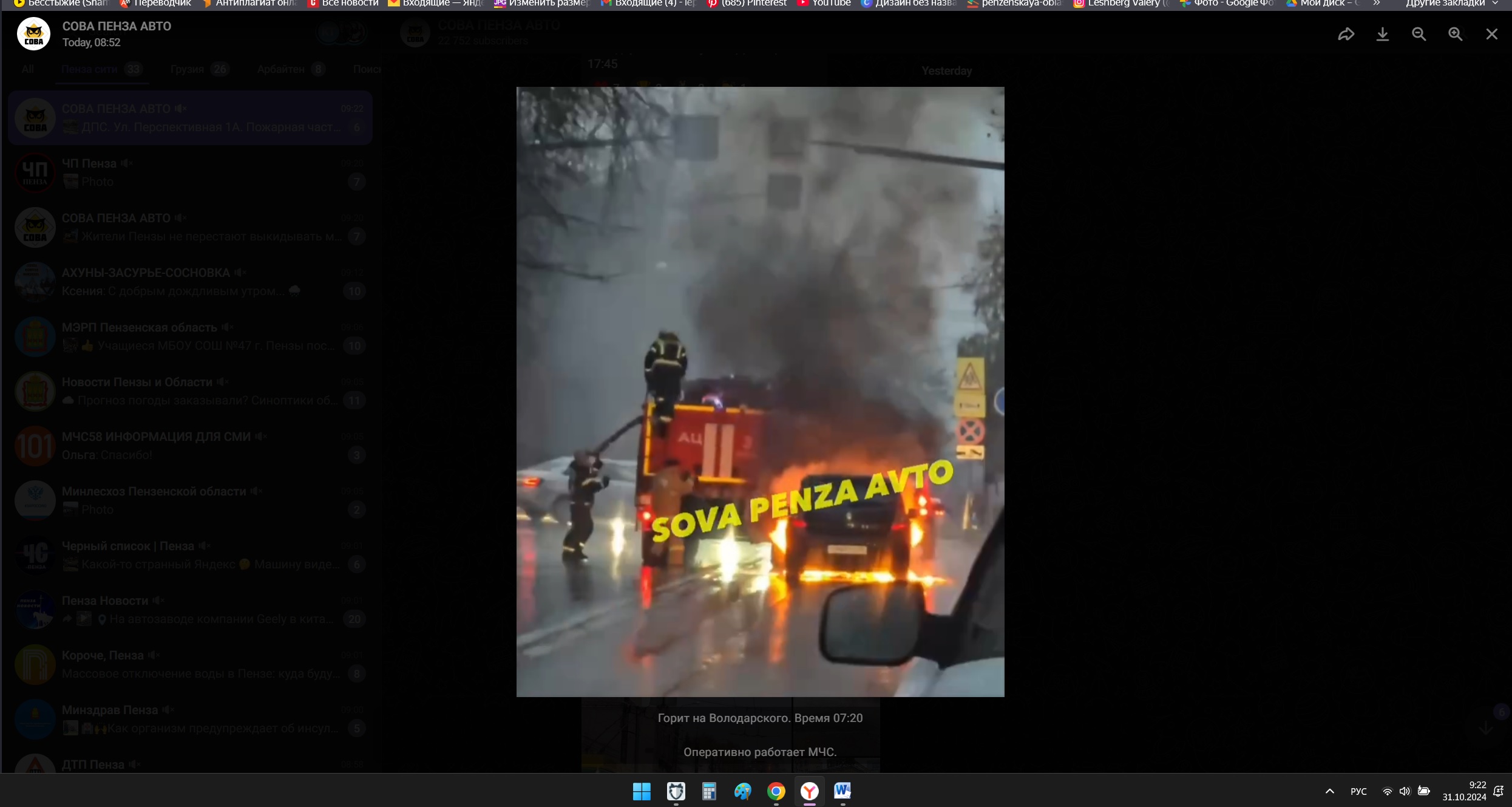The image size is (1512, 807).
Task: Click the СОВА ПЕНЗА АВТО owl avatar
Action: (33, 34)
